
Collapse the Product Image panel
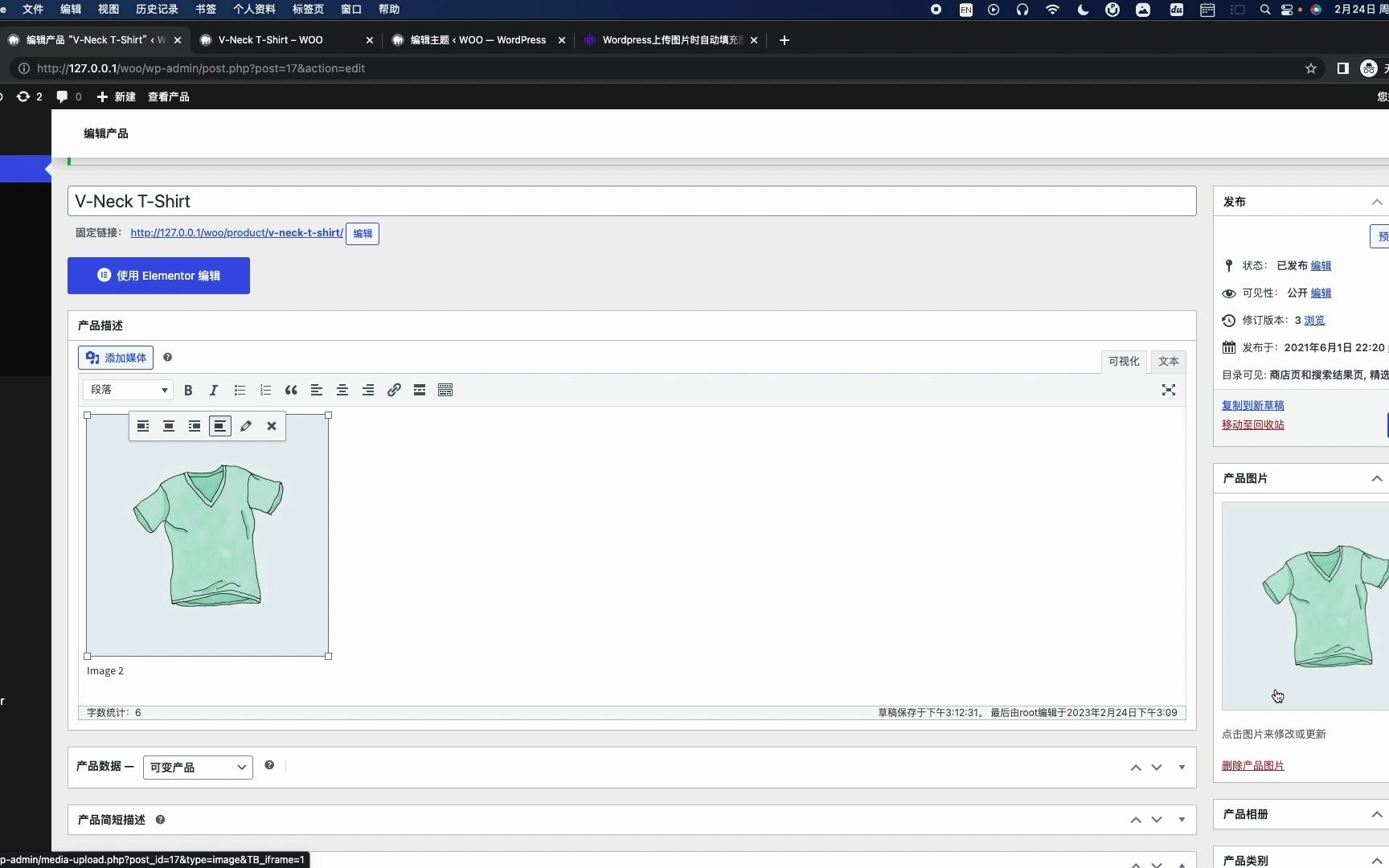(1376, 478)
